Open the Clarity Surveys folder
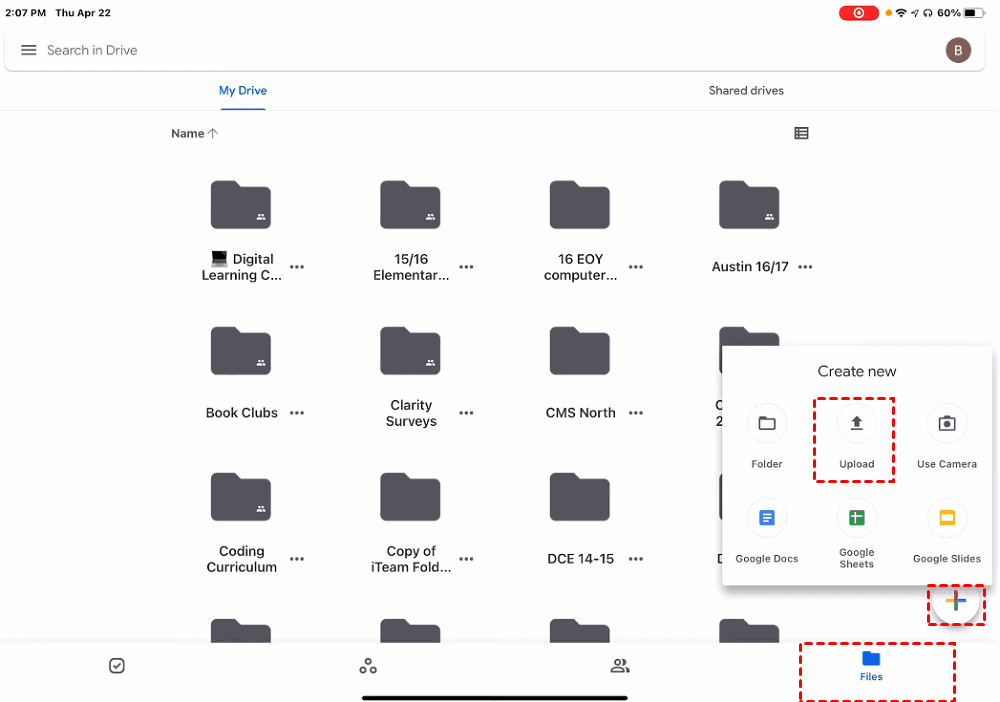Image resolution: width=1000 pixels, height=702 pixels. (x=410, y=351)
